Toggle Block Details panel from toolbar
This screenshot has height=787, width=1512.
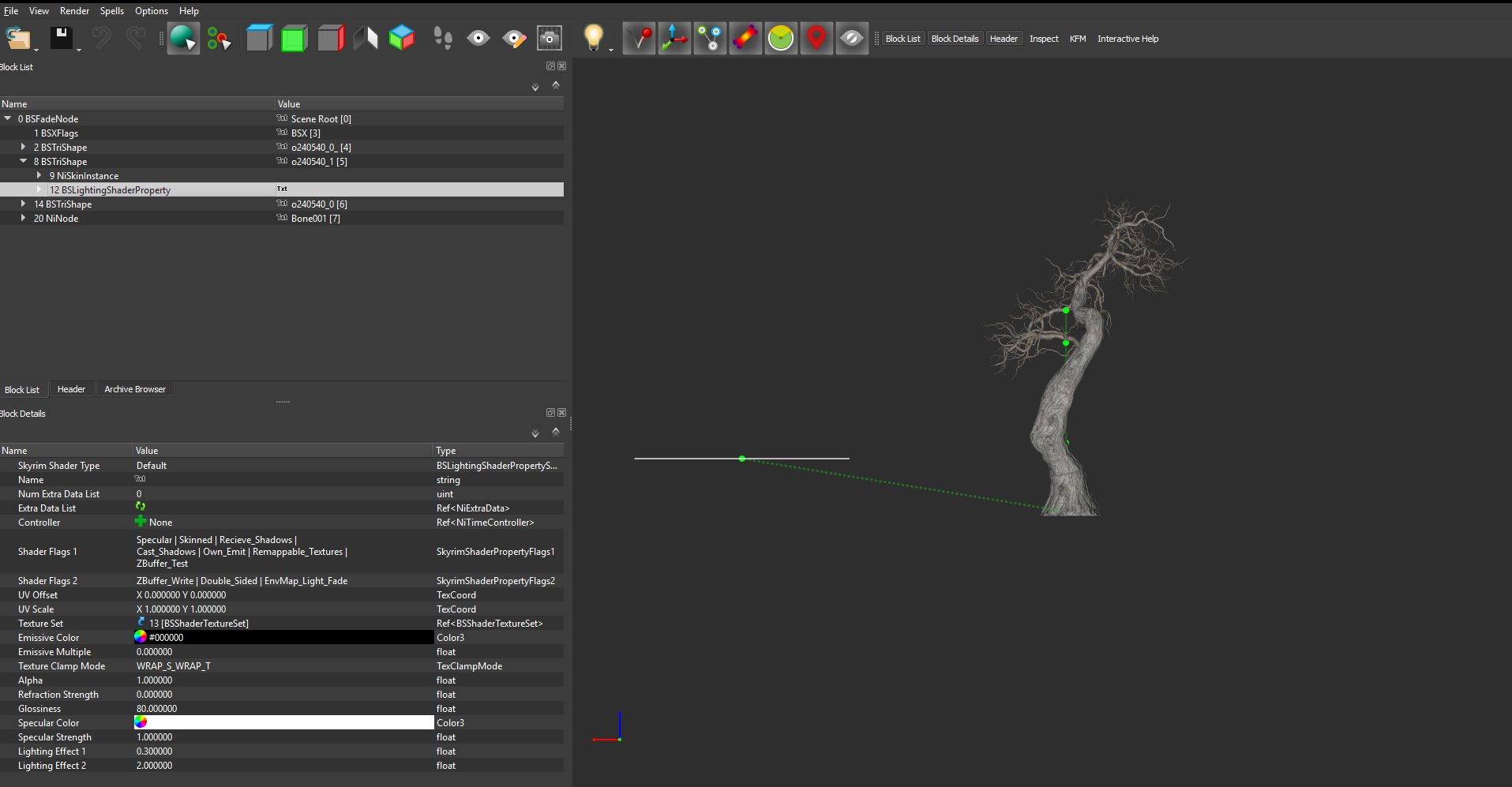[x=955, y=39]
